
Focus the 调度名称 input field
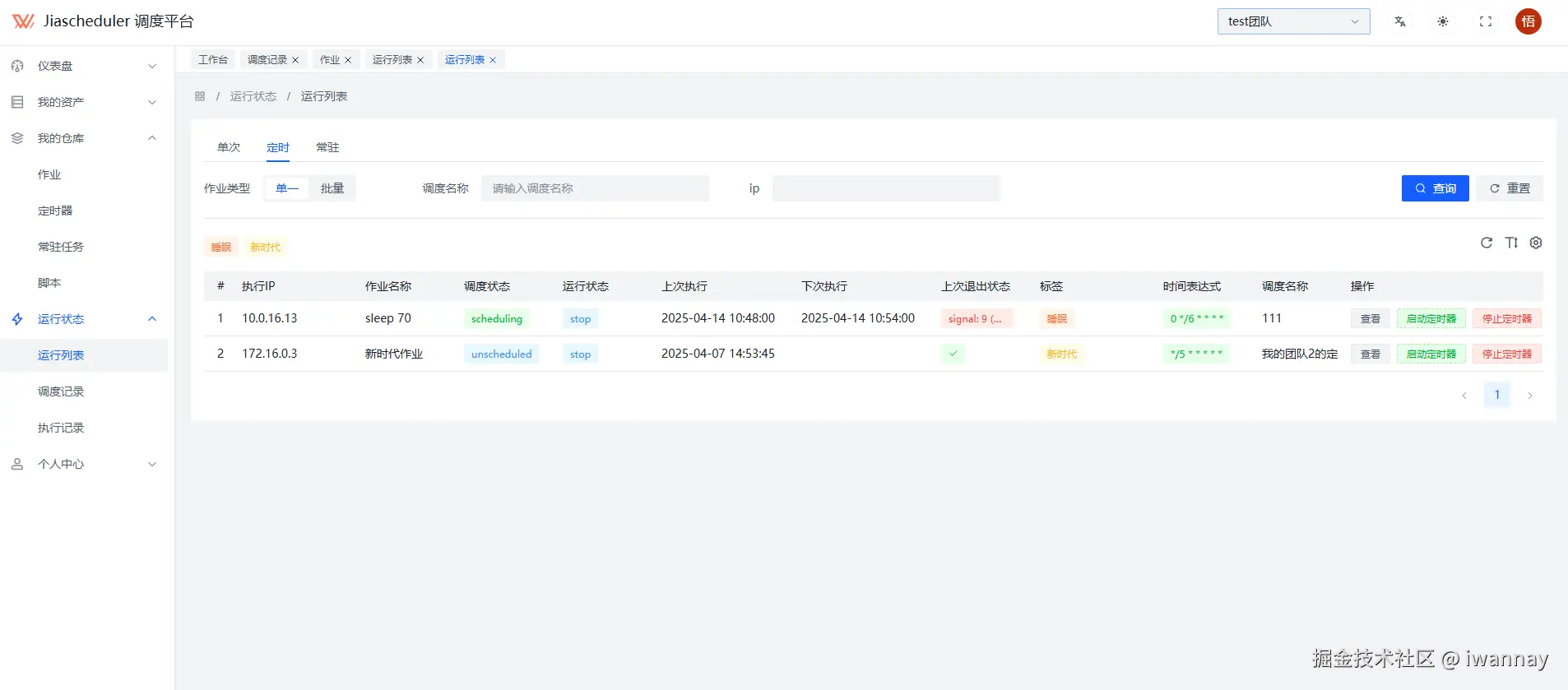pos(596,188)
